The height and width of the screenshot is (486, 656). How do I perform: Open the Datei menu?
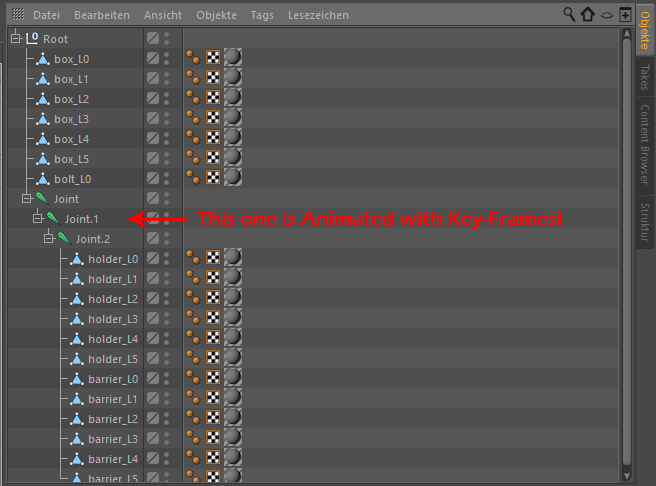pyautogui.click(x=46, y=15)
